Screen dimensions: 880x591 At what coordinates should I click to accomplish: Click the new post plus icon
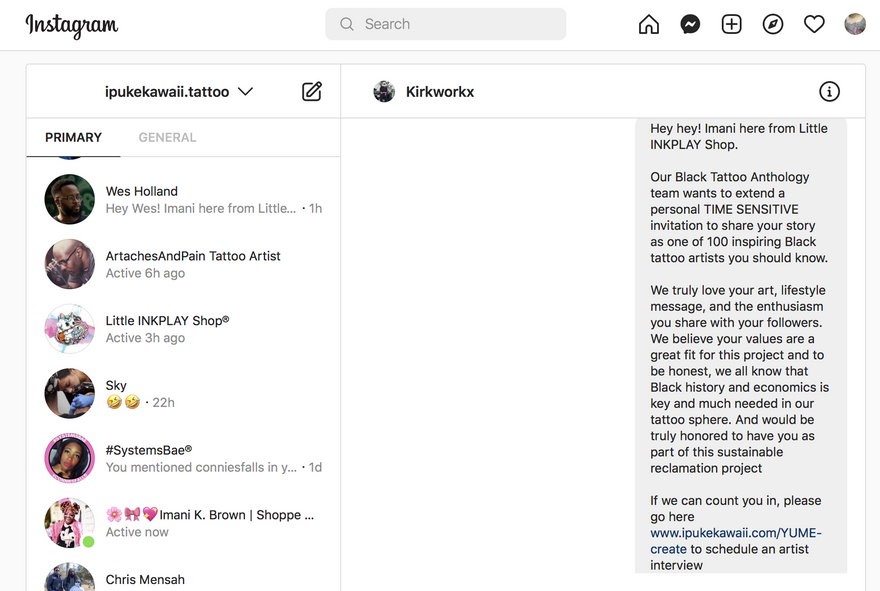tap(732, 24)
